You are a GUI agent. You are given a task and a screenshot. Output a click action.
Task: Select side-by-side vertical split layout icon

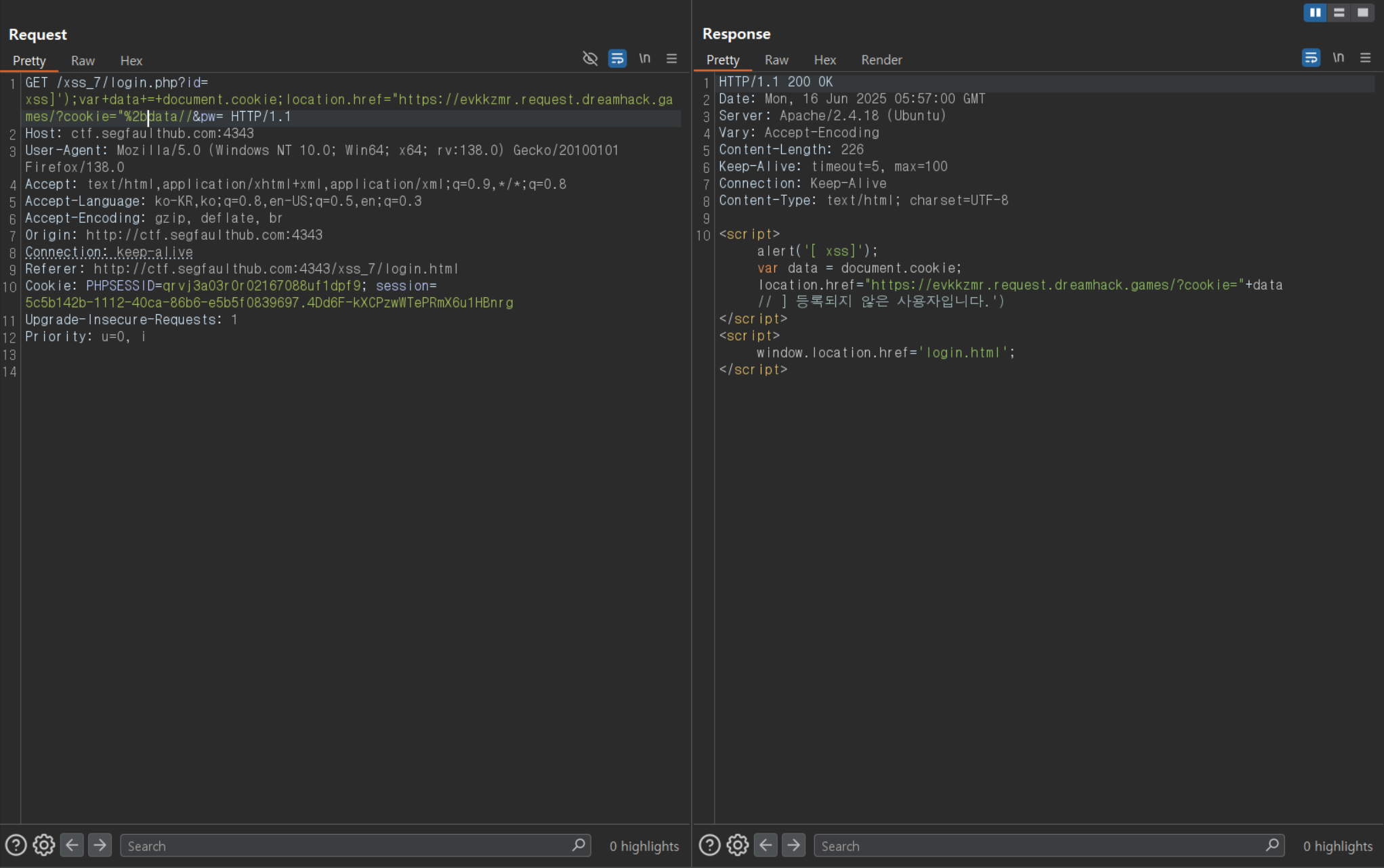[x=1315, y=12]
